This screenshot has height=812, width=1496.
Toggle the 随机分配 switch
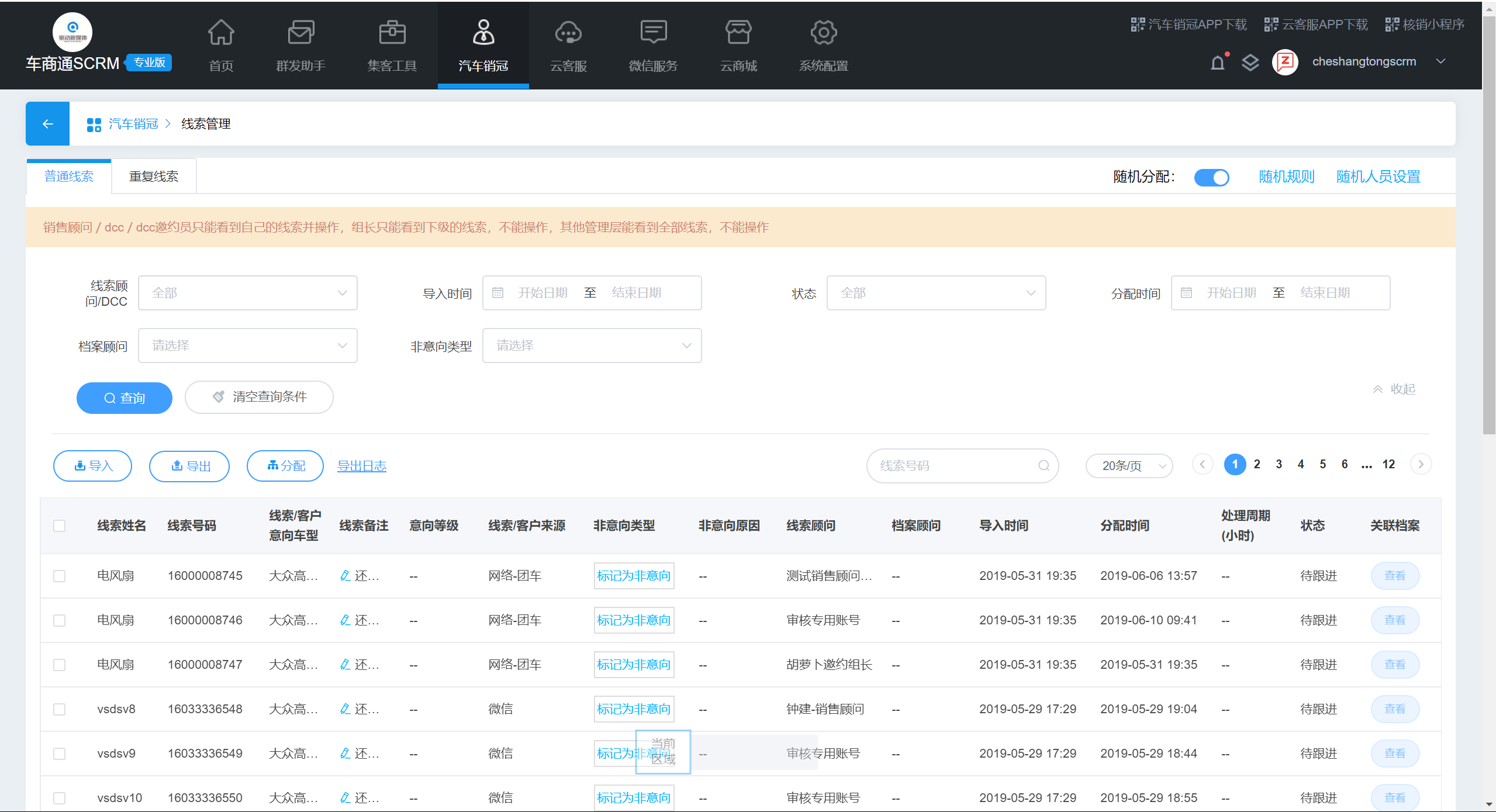tap(1211, 177)
